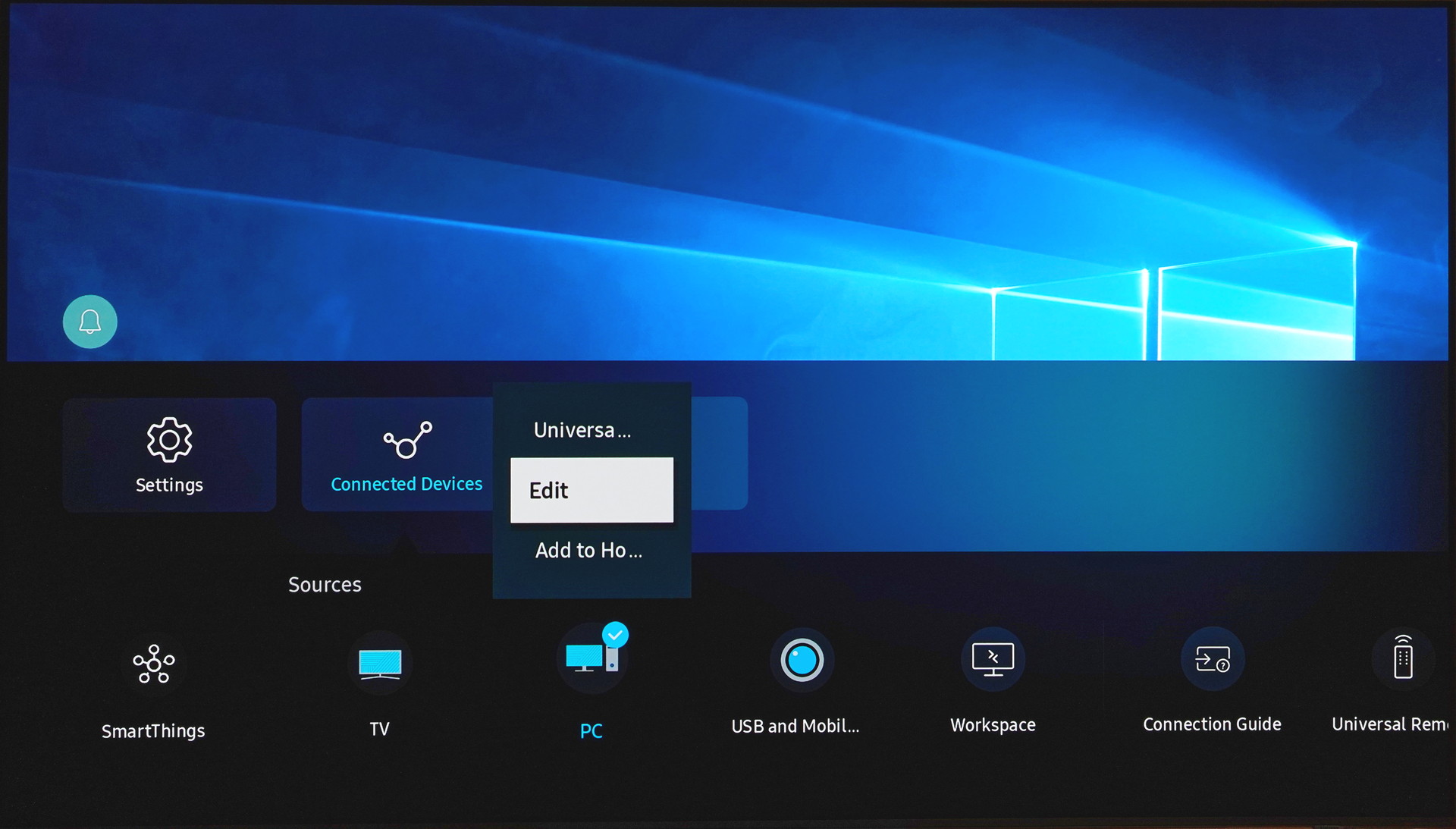Click the Windows desktop preview area
Viewport: 1456px width, 829px height.
tap(728, 182)
